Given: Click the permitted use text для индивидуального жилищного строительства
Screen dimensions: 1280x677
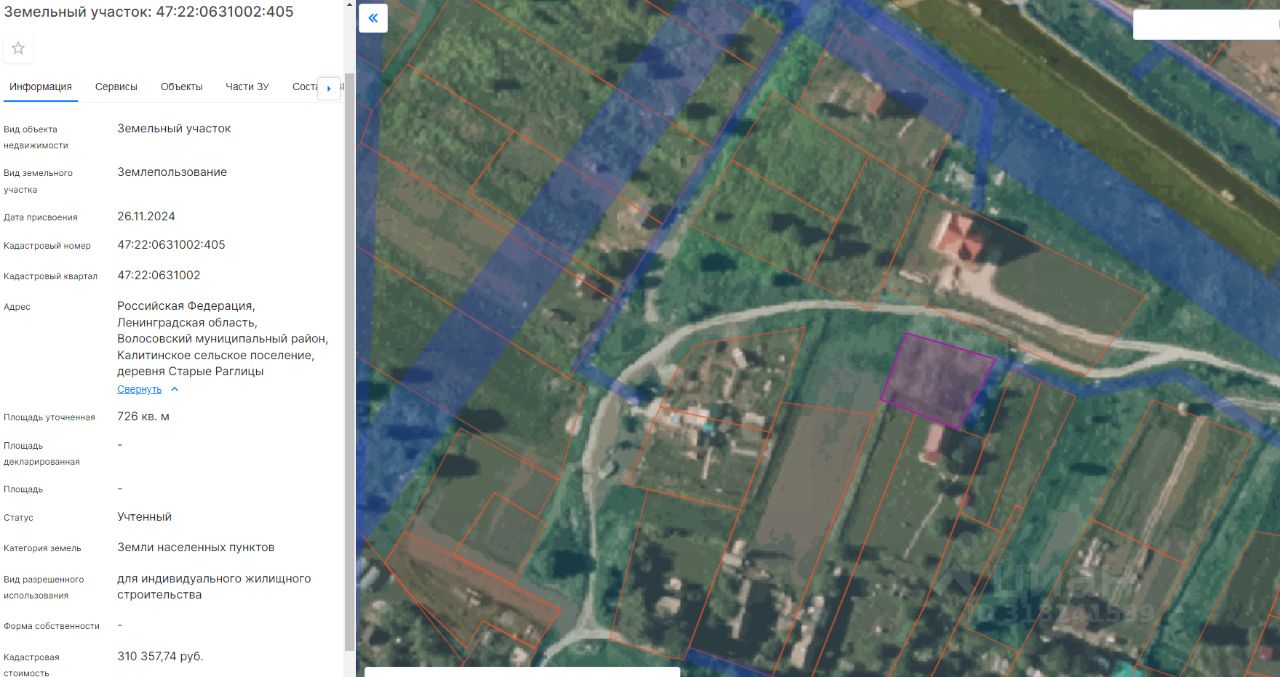Looking at the screenshot, I should tap(214, 586).
